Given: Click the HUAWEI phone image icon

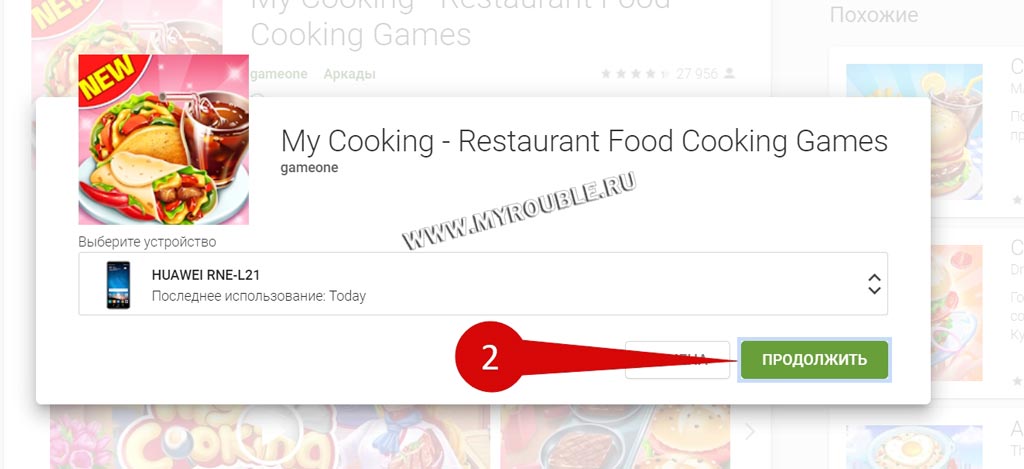Looking at the screenshot, I should coord(118,285).
